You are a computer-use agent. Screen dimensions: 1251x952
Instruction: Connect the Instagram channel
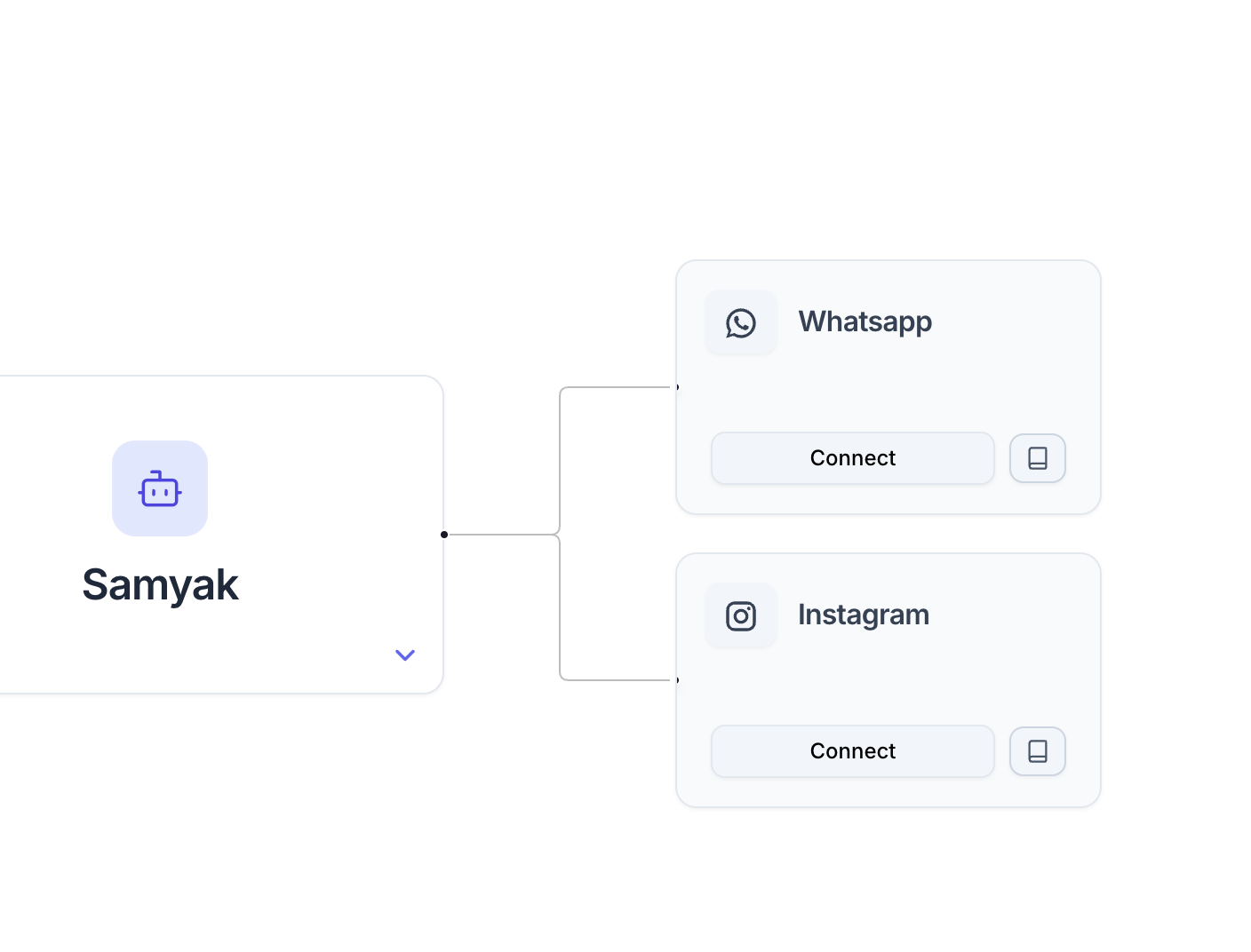click(x=853, y=751)
